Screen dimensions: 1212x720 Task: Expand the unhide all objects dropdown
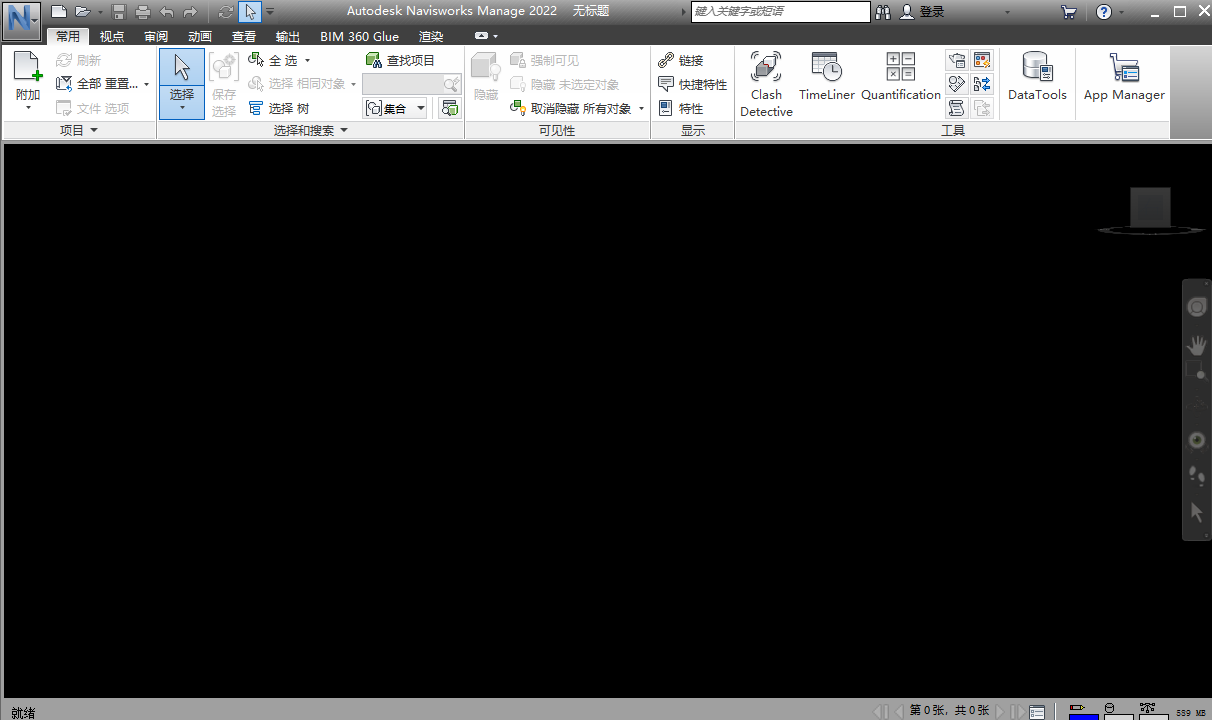click(641, 108)
